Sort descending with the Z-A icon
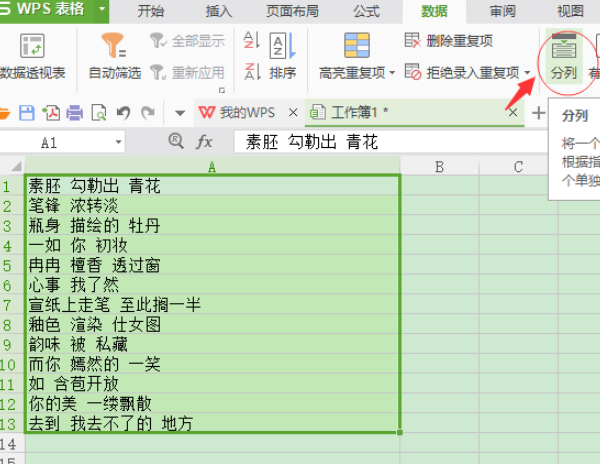600x464 pixels. 252,71
